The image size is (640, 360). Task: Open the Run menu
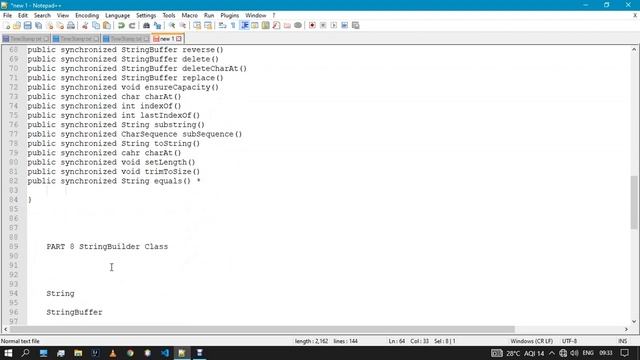[x=209, y=16]
